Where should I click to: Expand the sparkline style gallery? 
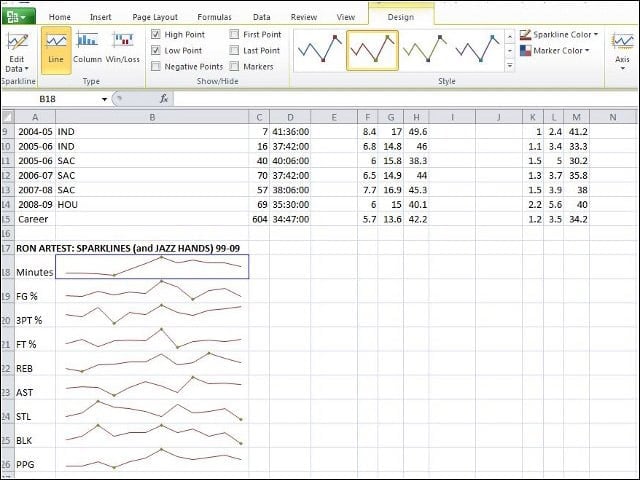[510, 65]
